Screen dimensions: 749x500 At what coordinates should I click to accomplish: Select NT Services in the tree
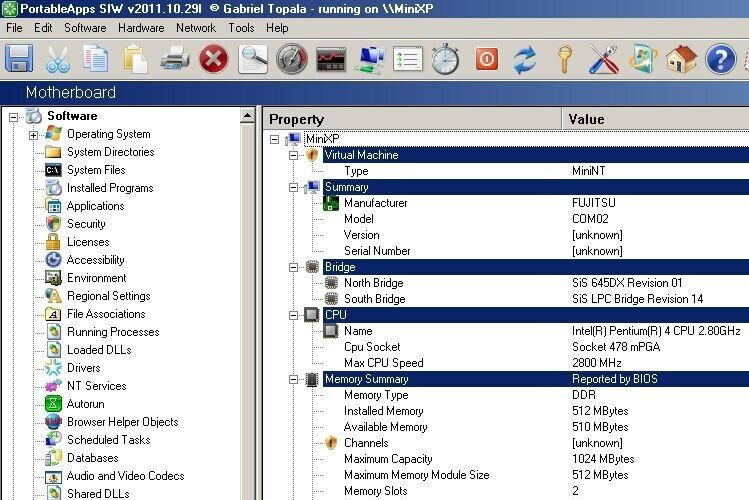pyautogui.click(x=96, y=386)
